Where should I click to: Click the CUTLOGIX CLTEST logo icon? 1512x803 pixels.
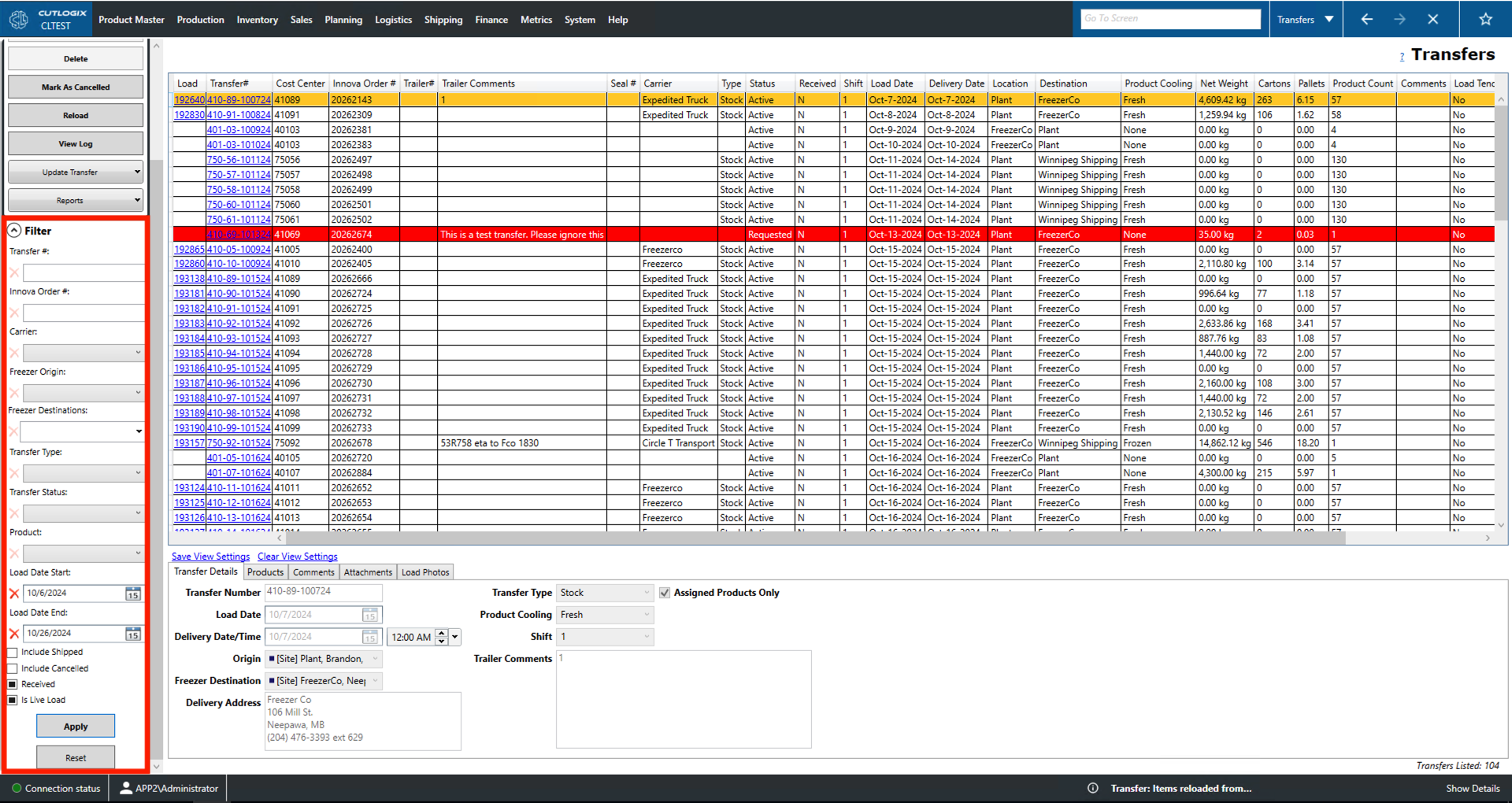(x=18, y=19)
